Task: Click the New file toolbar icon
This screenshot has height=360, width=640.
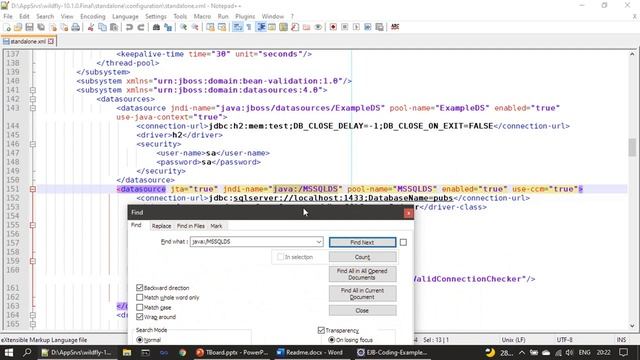Action: [7, 27]
